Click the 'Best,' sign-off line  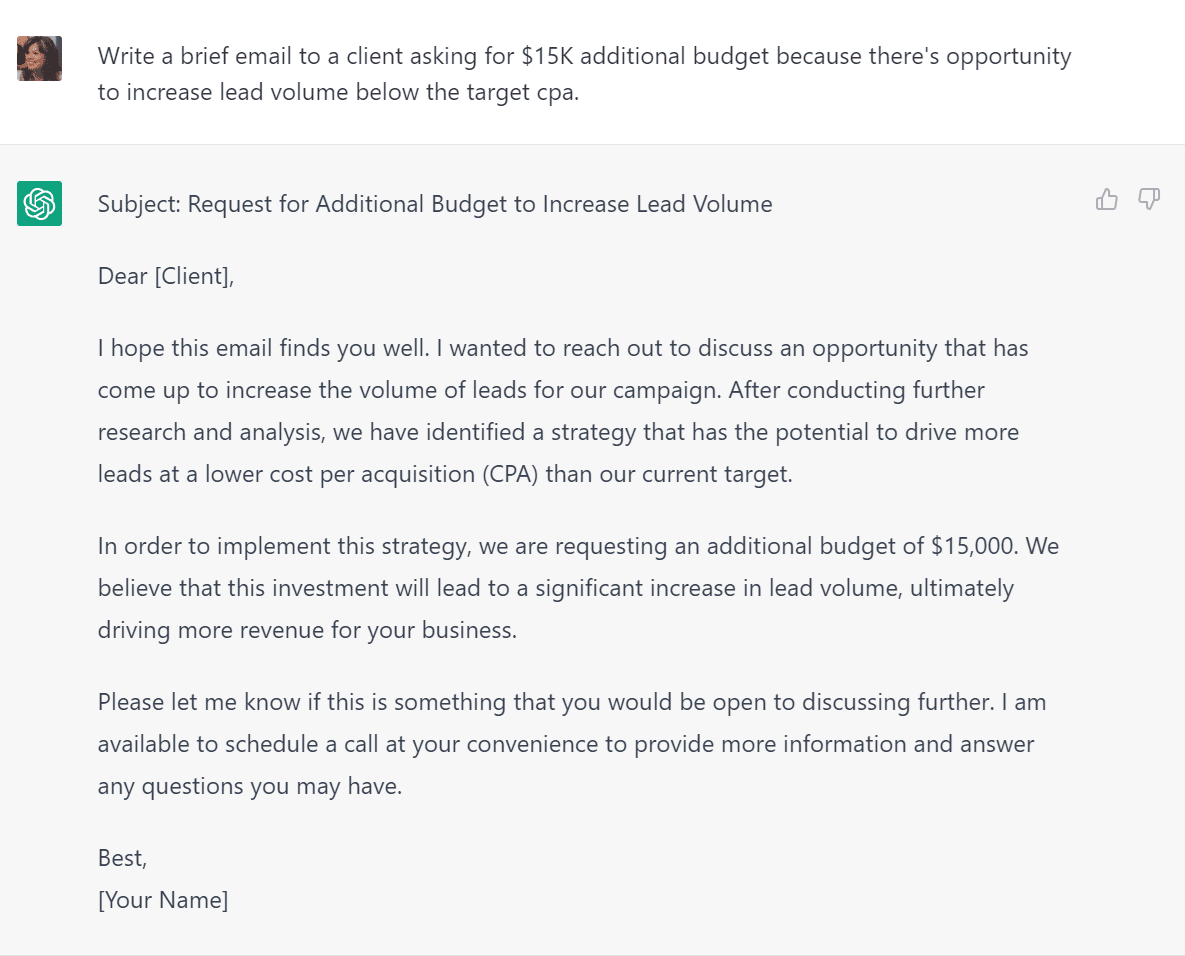(x=122, y=857)
